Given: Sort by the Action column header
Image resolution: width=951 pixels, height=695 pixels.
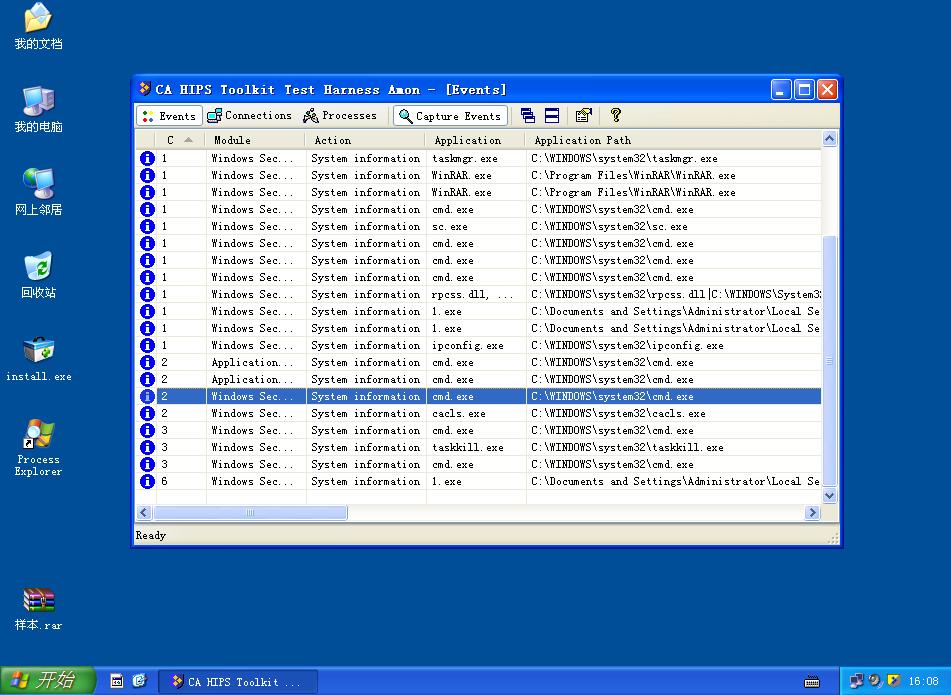Looking at the screenshot, I should tap(366, 140).
